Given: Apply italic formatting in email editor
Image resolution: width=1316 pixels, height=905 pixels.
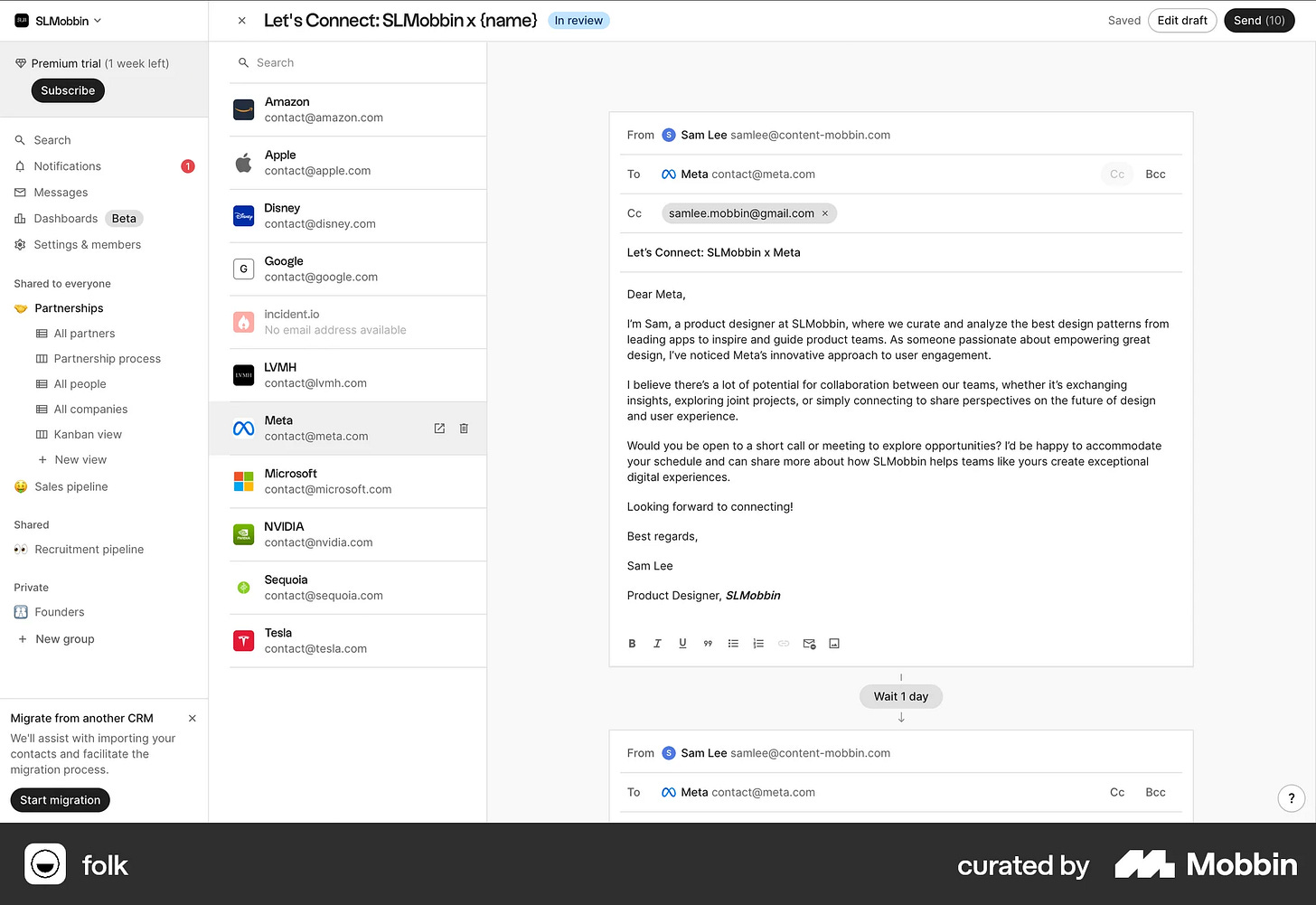Looking at the screenshot, I should tap(657, 644).
